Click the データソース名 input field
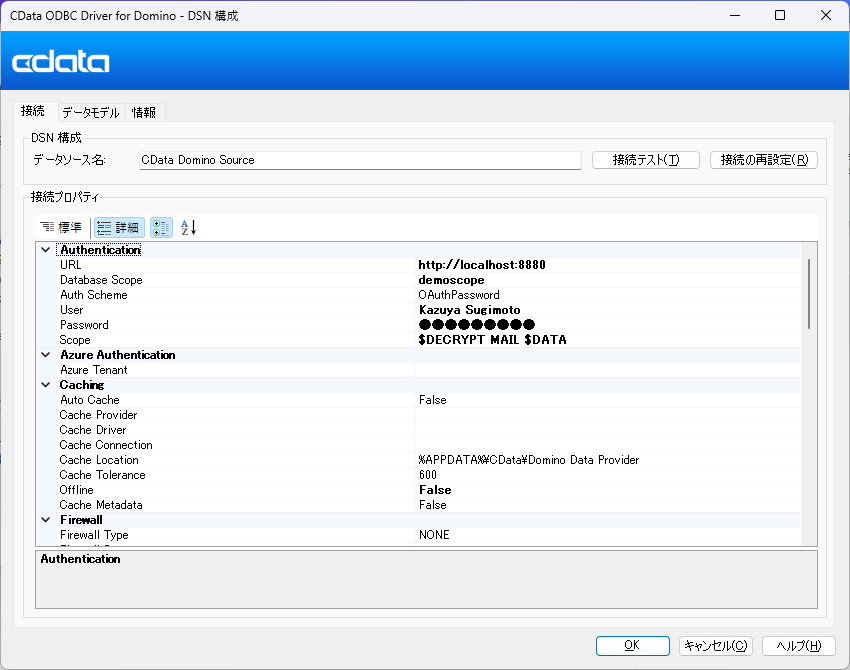This screenshot has width=850, height=670. point(360,160)
